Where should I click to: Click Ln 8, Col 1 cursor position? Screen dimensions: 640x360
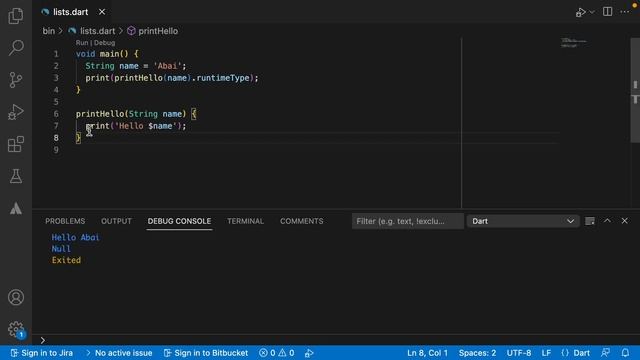point(427,353)
